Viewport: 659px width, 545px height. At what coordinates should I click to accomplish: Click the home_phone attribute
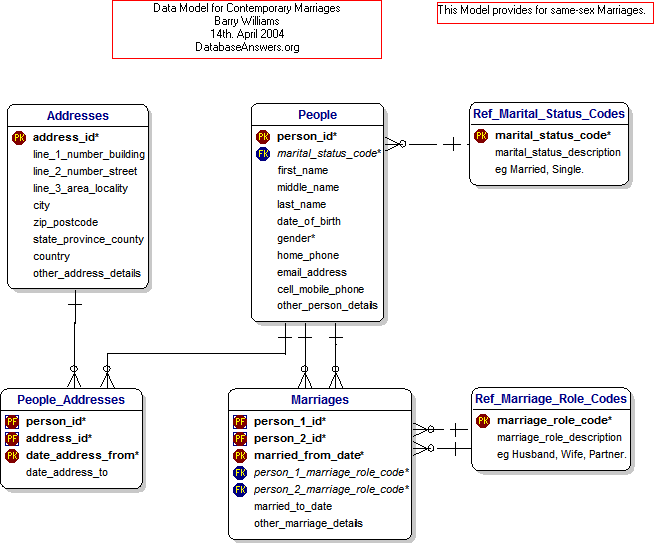click(x=308, y=255)
